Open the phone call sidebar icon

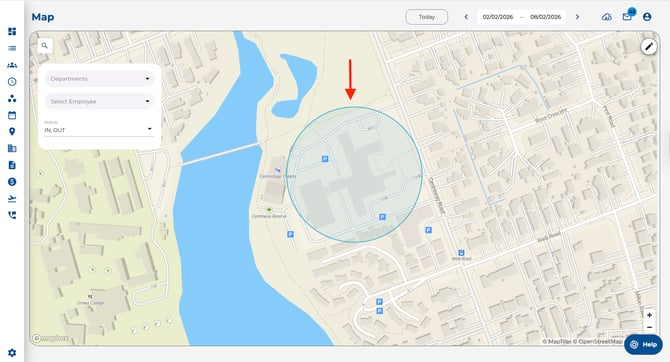(12, 215)
